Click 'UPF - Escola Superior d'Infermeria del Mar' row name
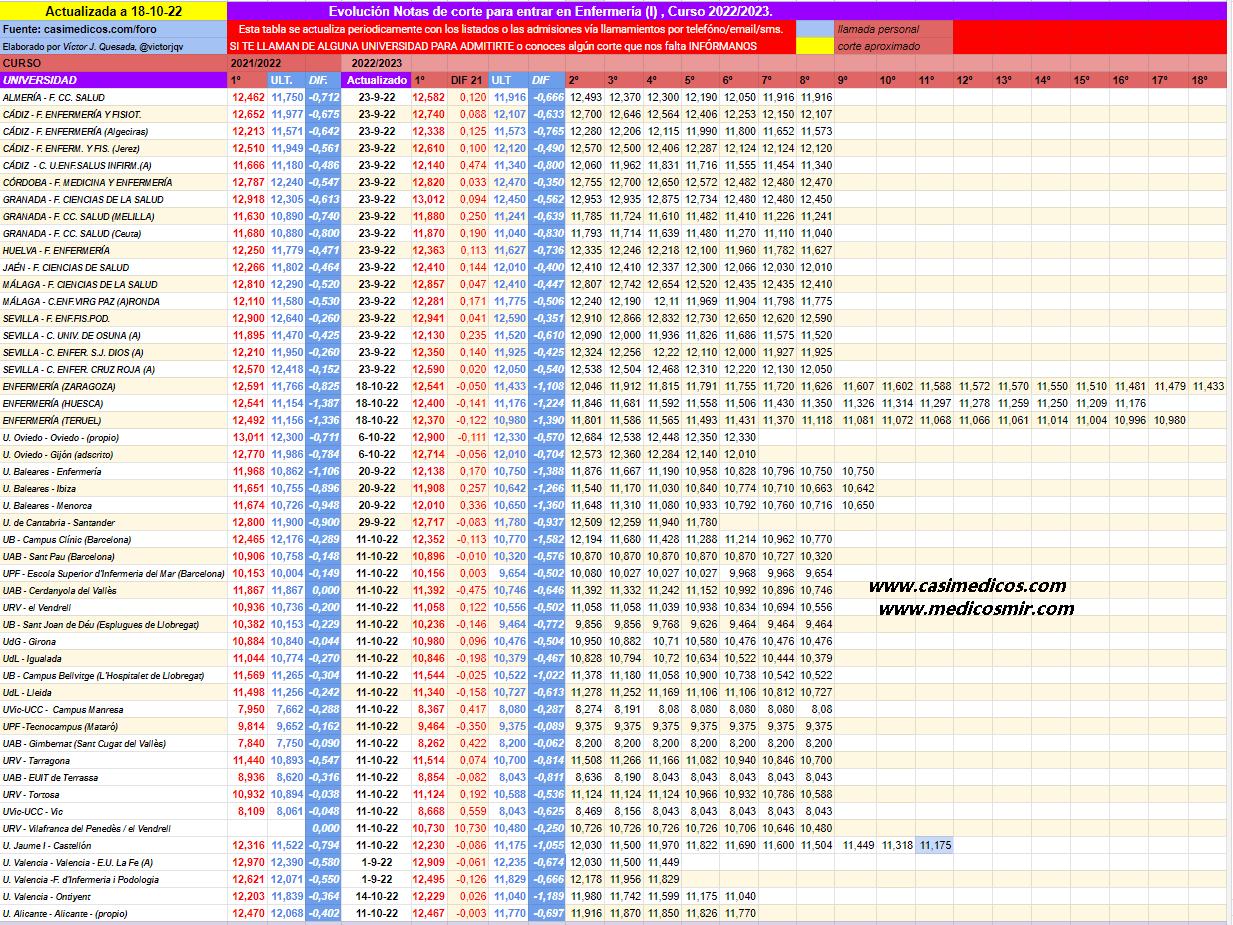Viewport: 1233px width, 925px height. [x=113, y=573]
